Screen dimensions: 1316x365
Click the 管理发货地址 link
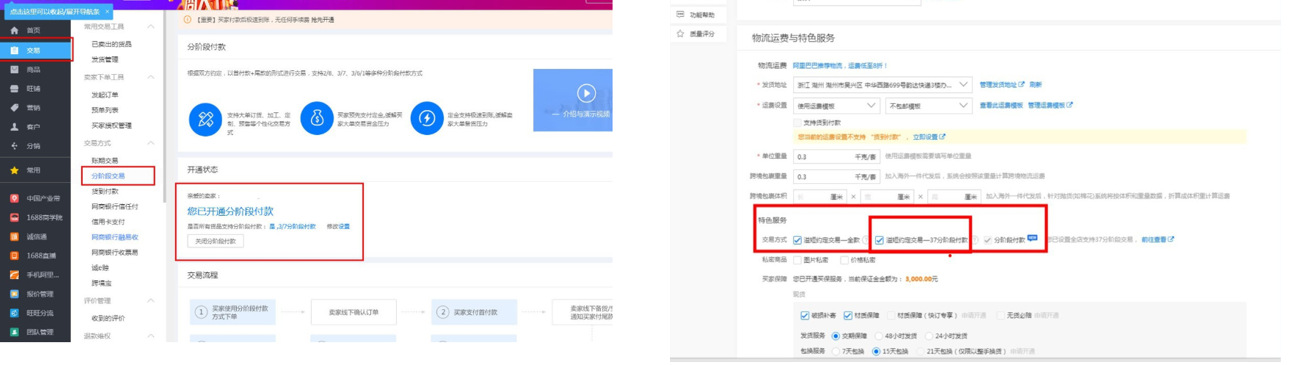tap(1002, 85)
